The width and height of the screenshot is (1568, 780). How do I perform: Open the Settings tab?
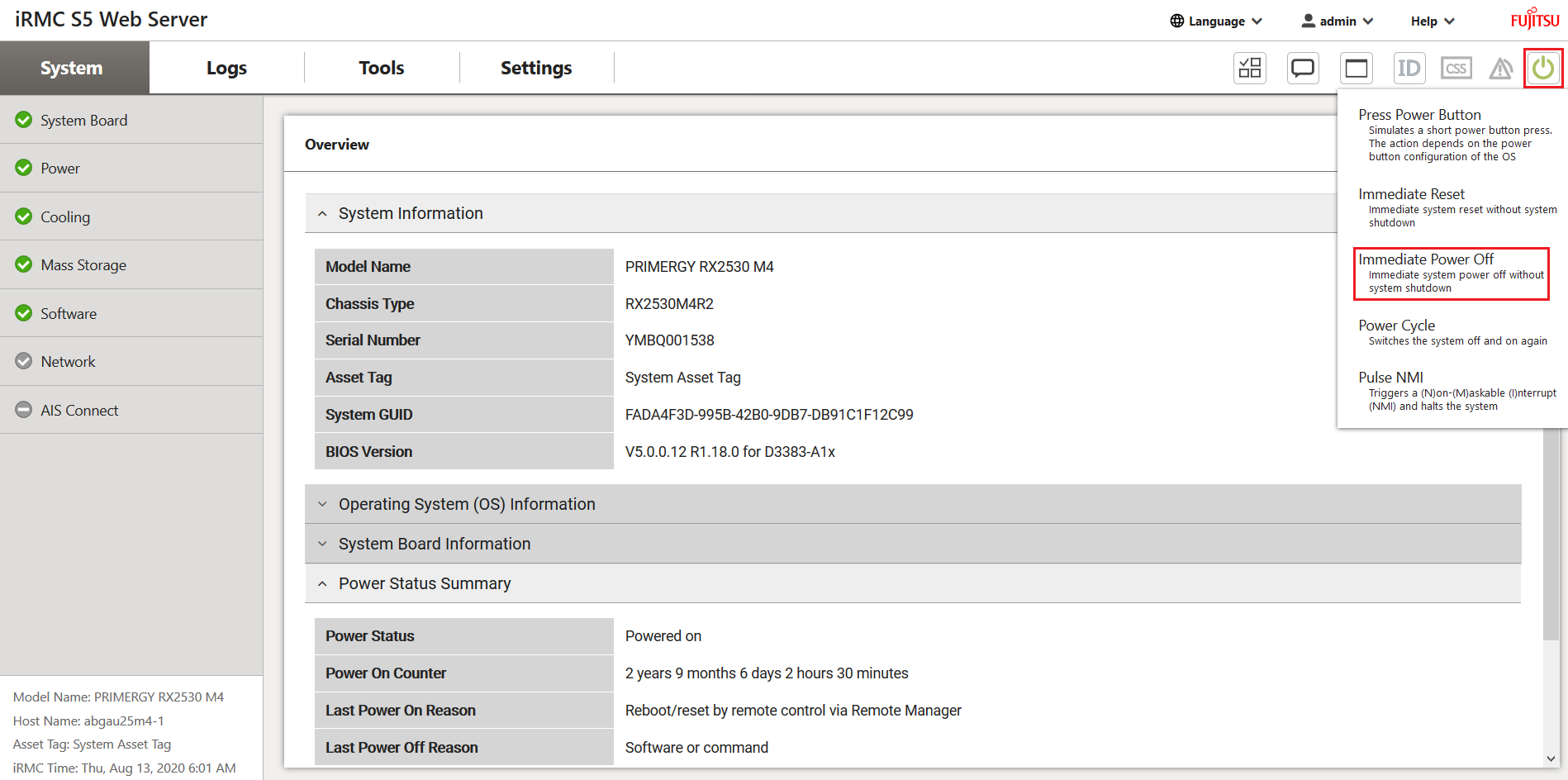tap(535, 68)
